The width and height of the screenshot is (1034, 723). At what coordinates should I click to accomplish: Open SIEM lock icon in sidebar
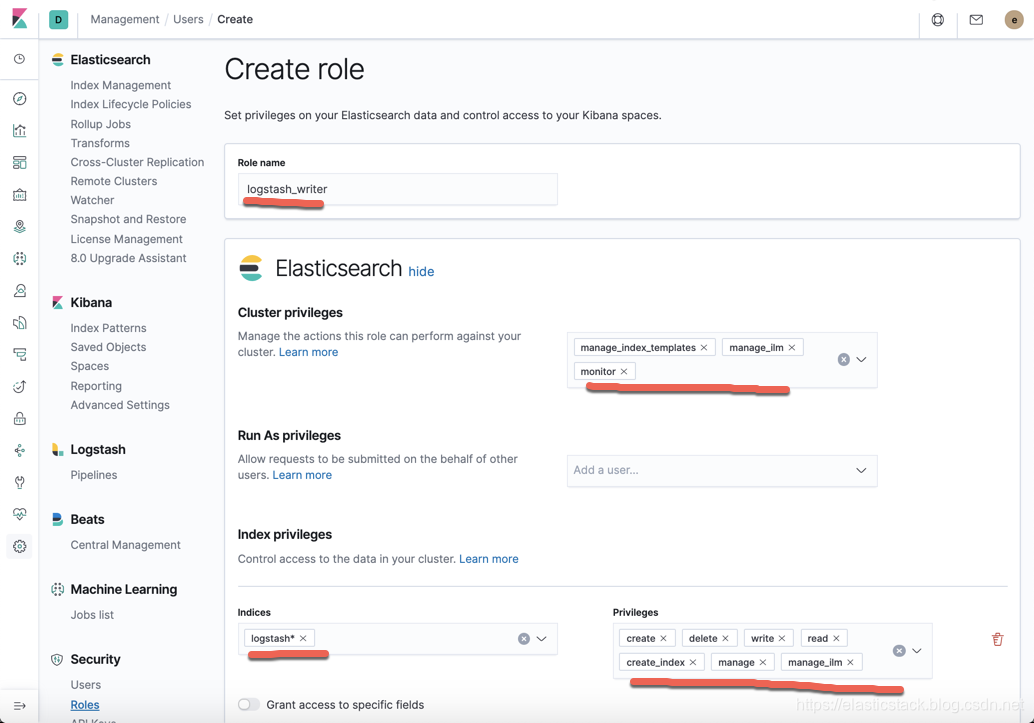(x=20, y=418)
